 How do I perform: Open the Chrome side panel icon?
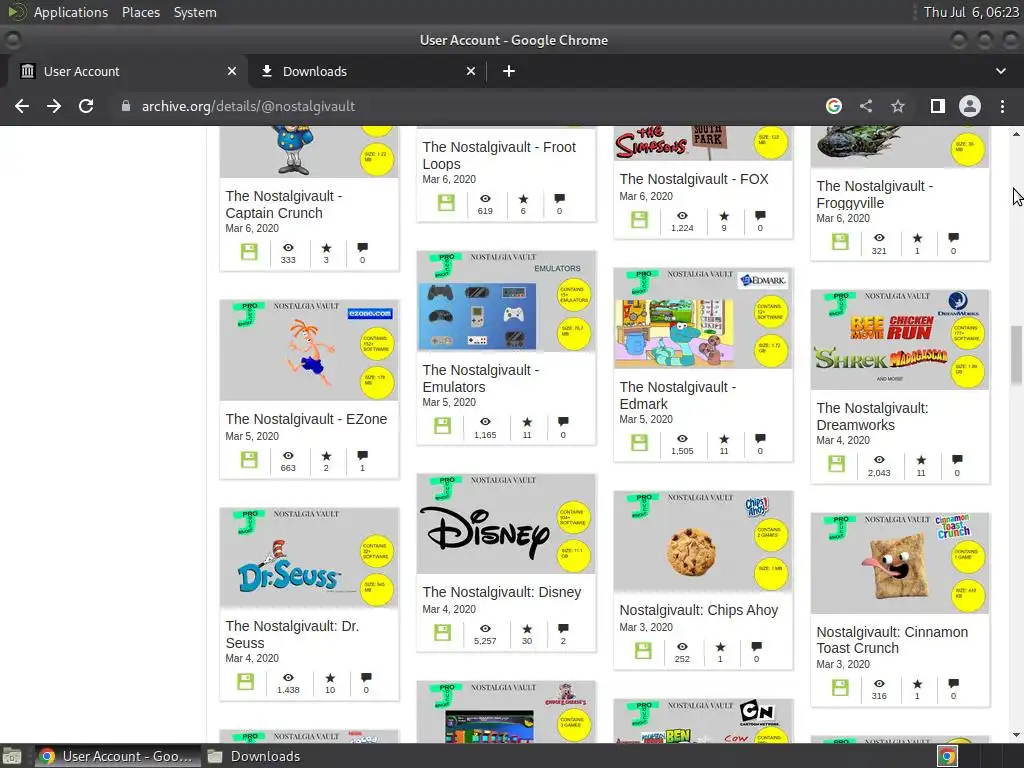point(938,106)
